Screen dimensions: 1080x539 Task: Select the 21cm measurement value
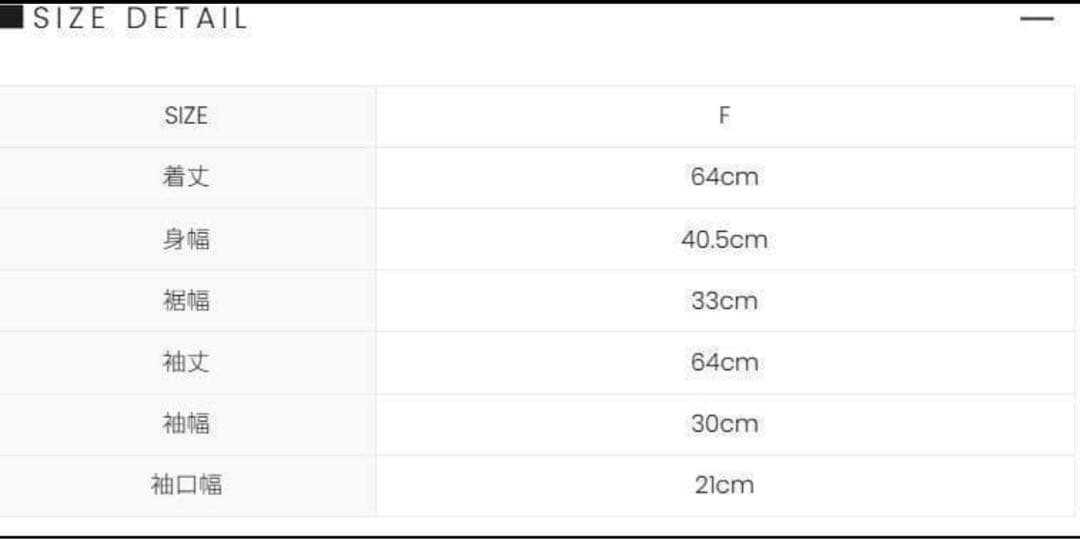[724, 486]
